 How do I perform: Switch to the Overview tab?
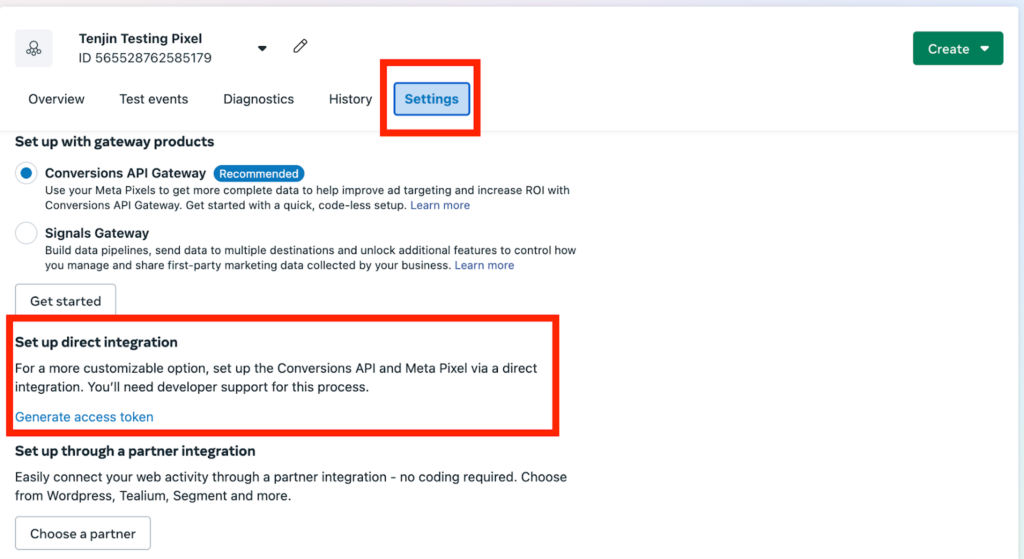tap(56, 99)
